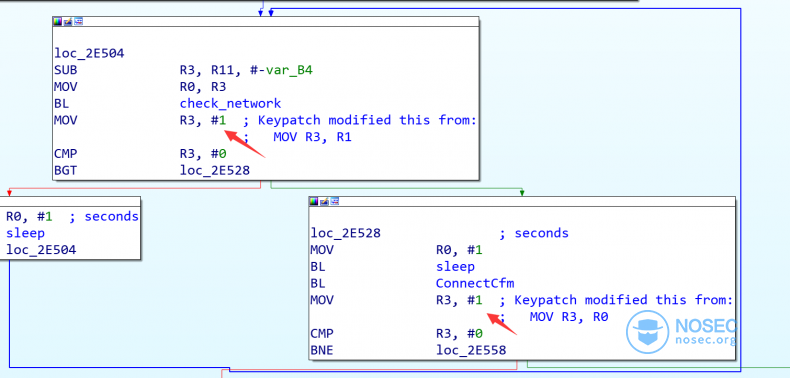
Task: Click 'R0, #1' in the left sleep node
Action: [x=29, y=216]
